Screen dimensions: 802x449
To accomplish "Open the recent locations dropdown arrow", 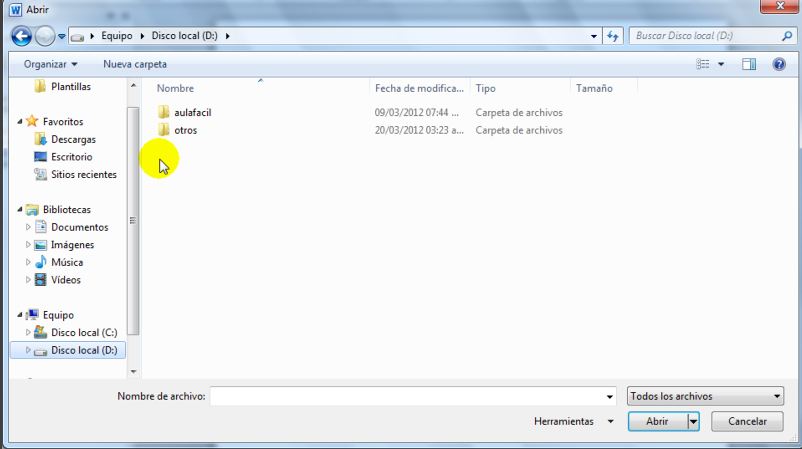I will tap(61, 36).
